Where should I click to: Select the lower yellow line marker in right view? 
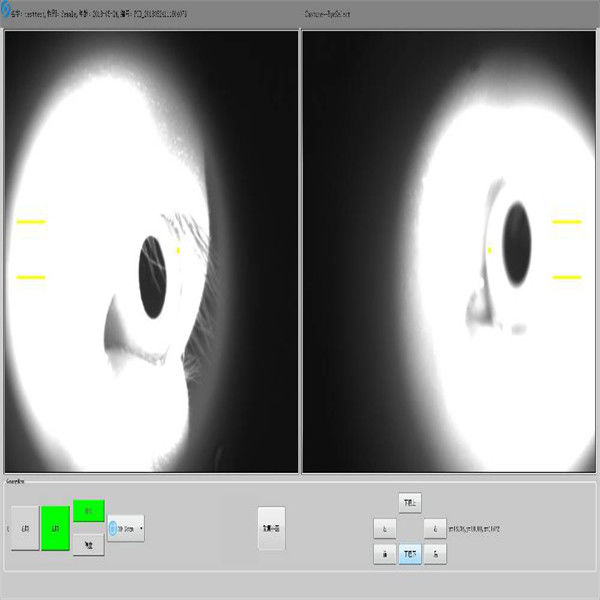click(567, 276)
